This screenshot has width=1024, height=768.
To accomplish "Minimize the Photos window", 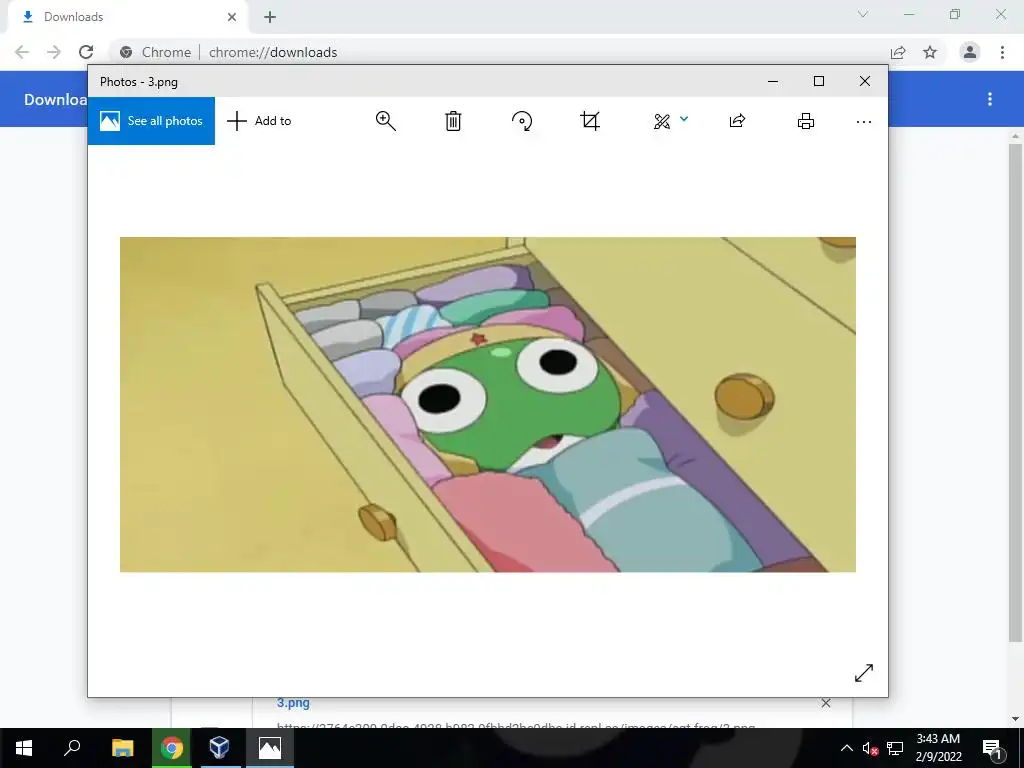I will (x=773, y=81).
